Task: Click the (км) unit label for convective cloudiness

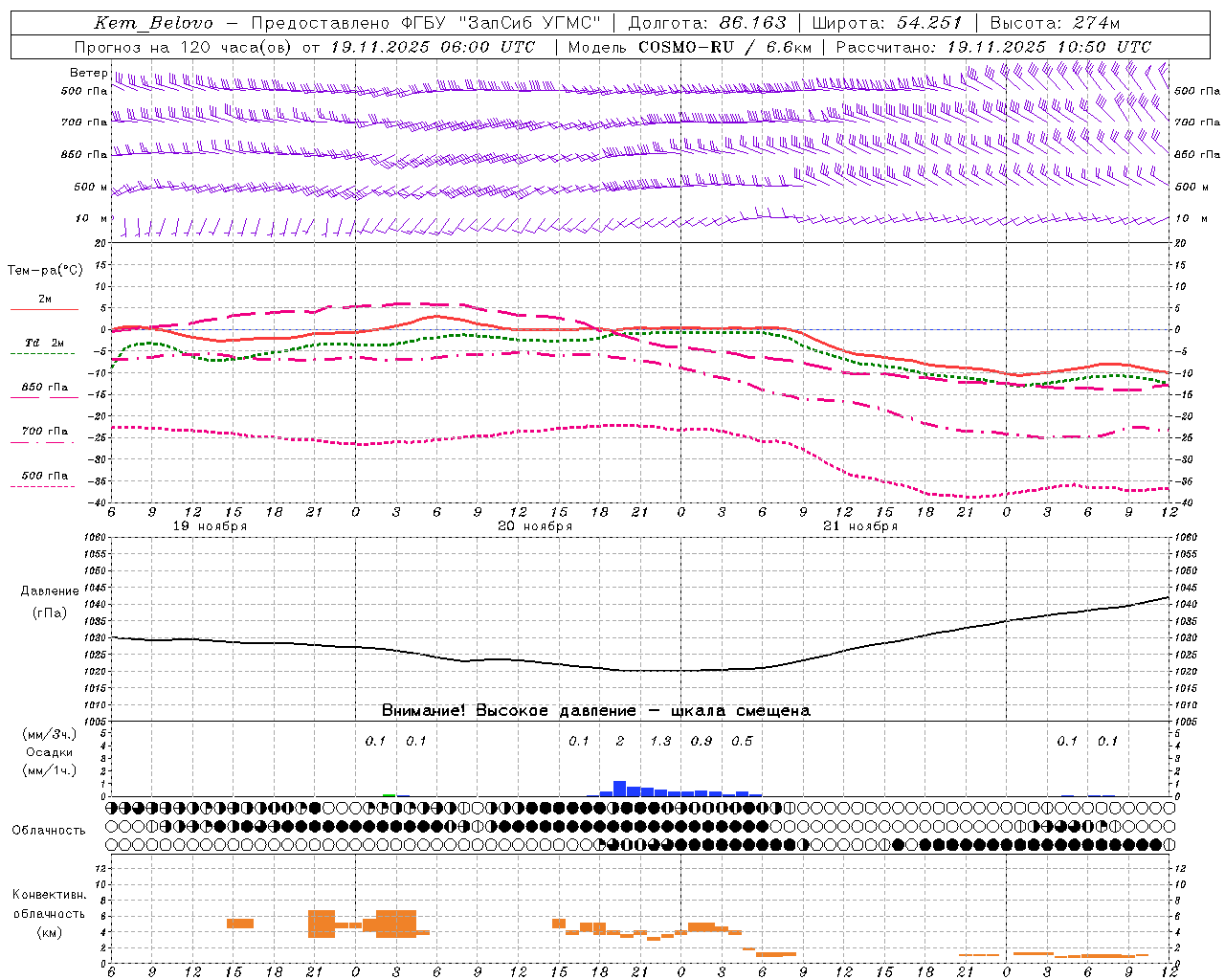Action: [x=49, y=932]
